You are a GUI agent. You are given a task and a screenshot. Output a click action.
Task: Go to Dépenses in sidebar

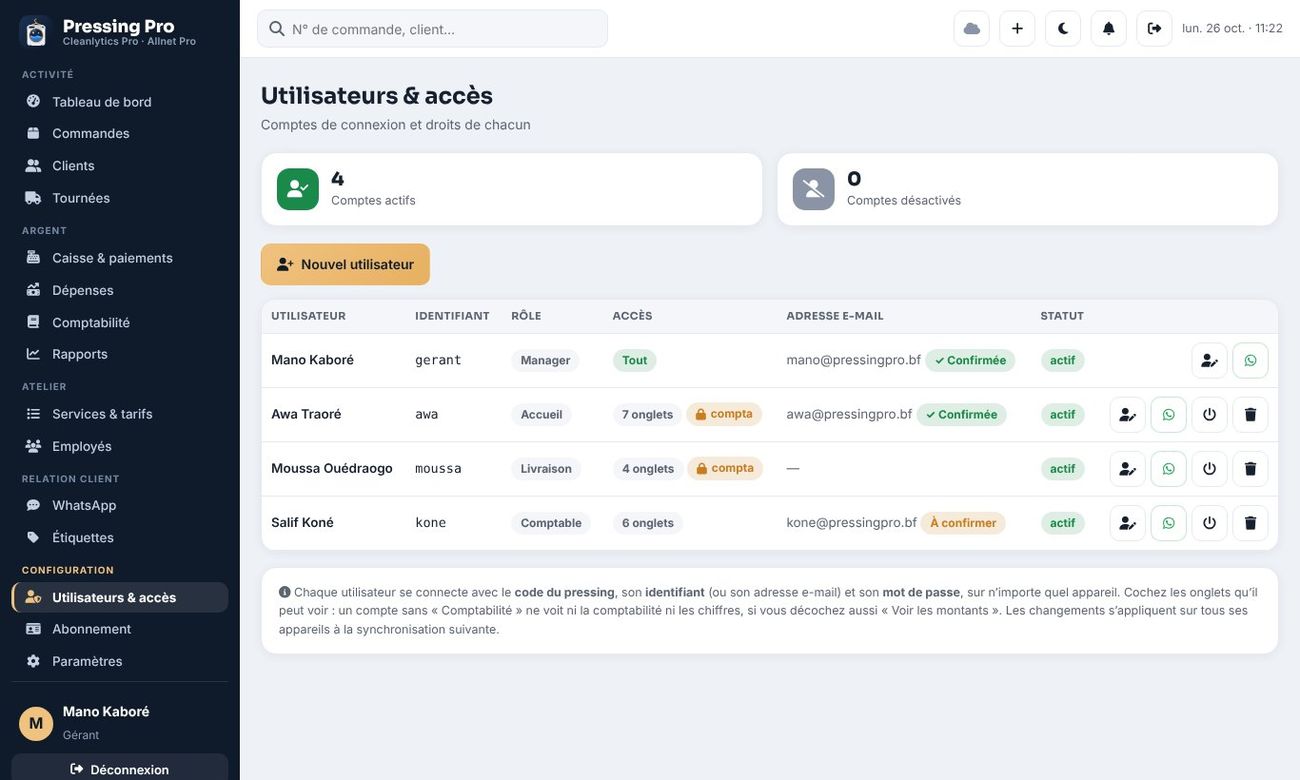pos(120,290)
